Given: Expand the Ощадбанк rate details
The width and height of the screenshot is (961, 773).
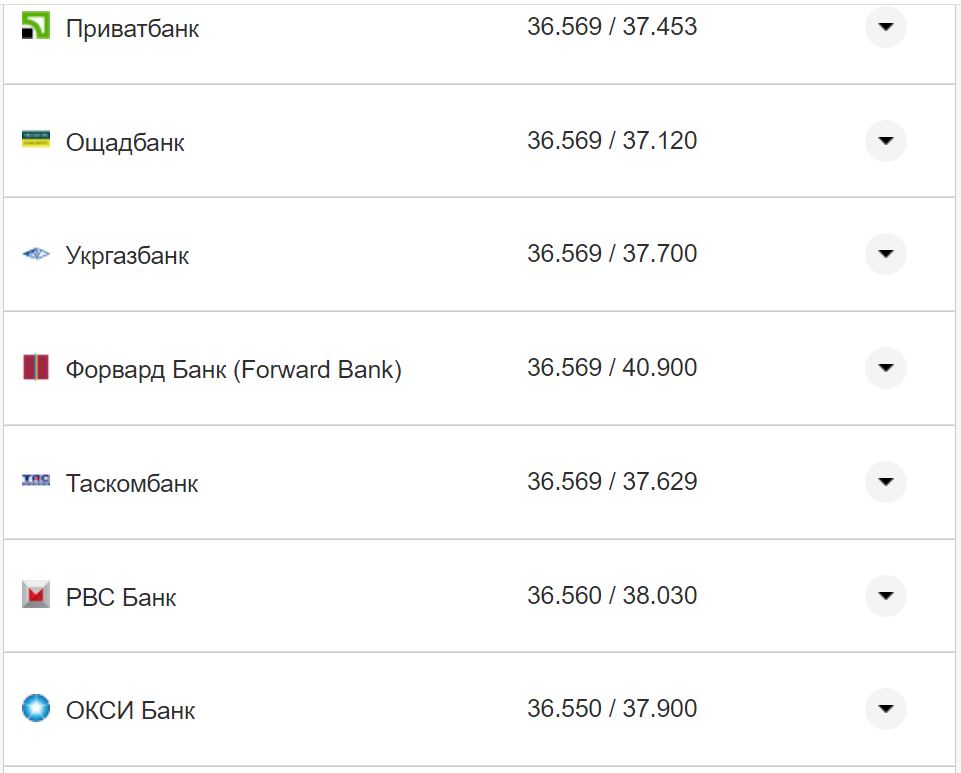Looking at the screenshot, I should click(x=884, y=141).
